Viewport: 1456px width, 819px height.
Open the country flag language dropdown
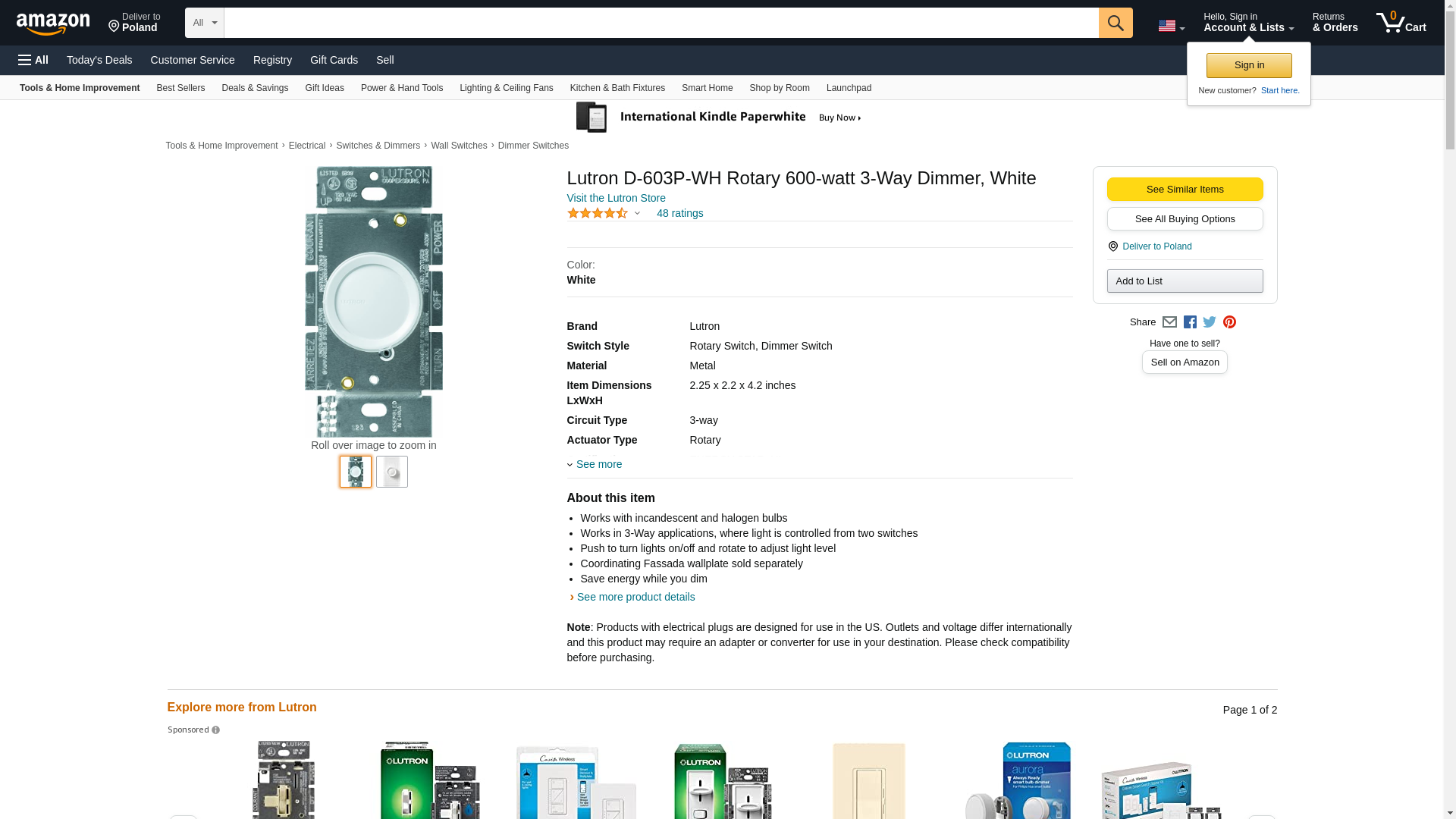[1171, 26]
